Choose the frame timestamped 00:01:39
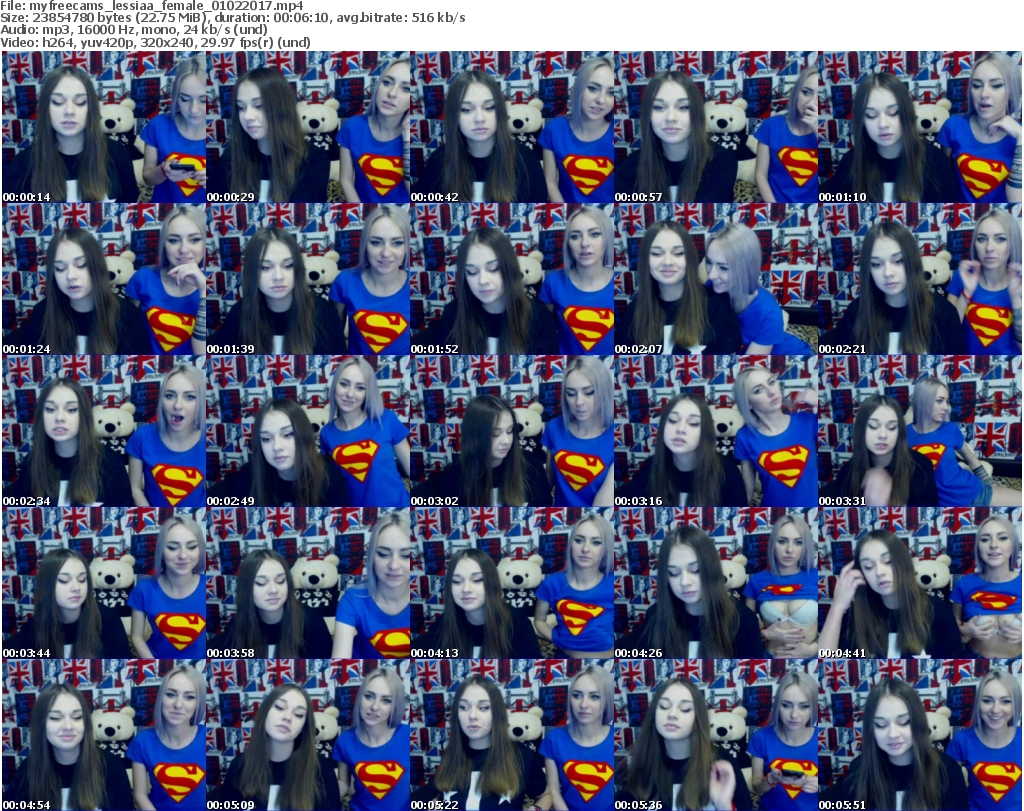 pyautogui.click(x=308, y=279)
